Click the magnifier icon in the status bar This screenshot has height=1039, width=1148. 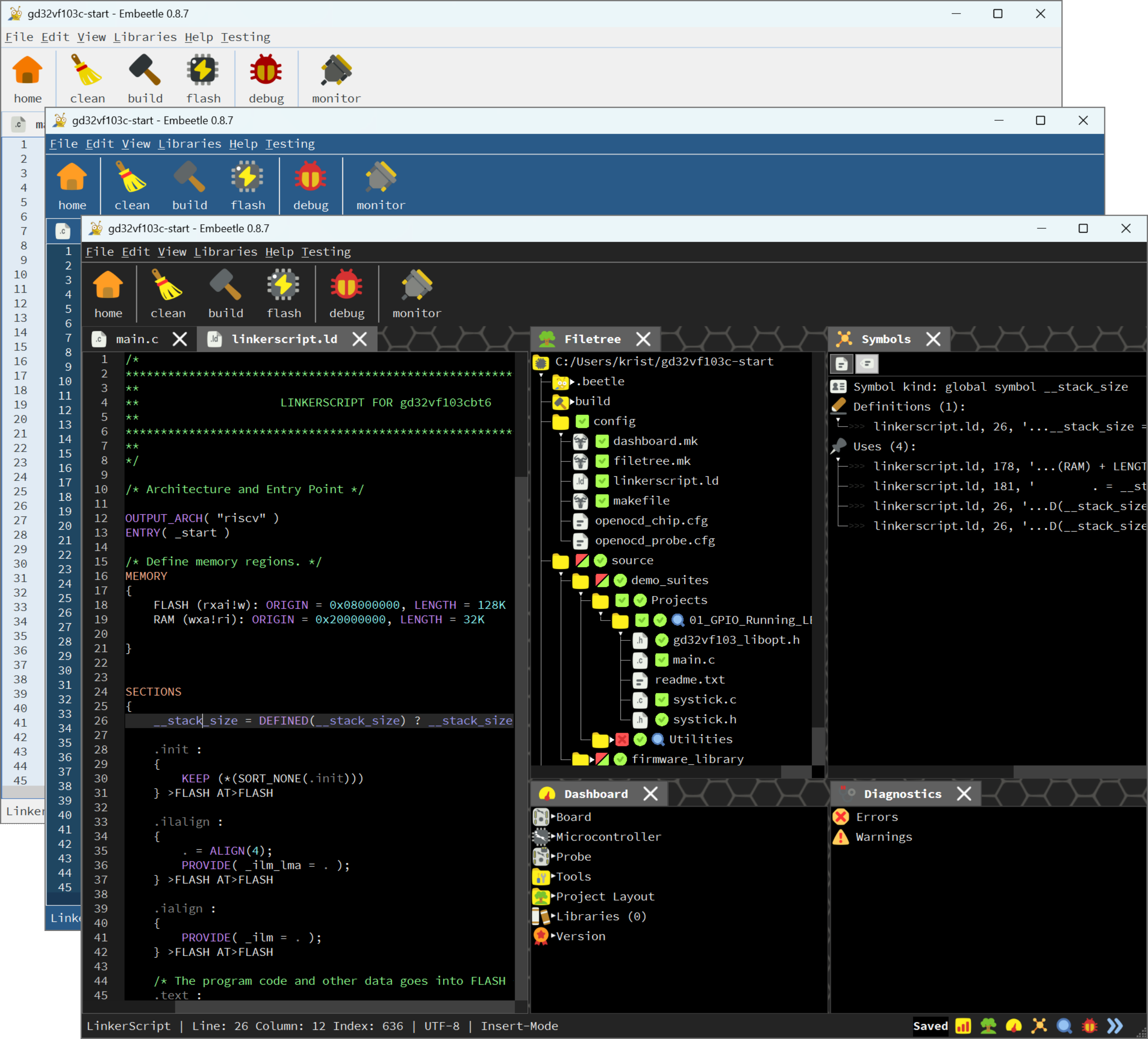click(x=1065, y=1025)
